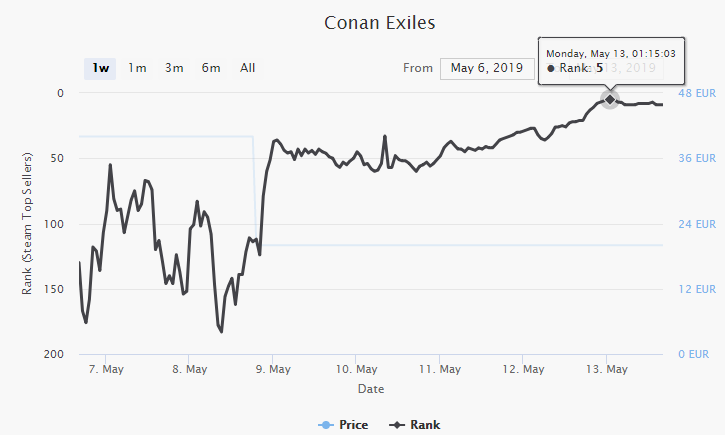Click the 48 EUR price axis label
Screen dimensions: 725x435
pyautogui.click(x=699, y=93)
